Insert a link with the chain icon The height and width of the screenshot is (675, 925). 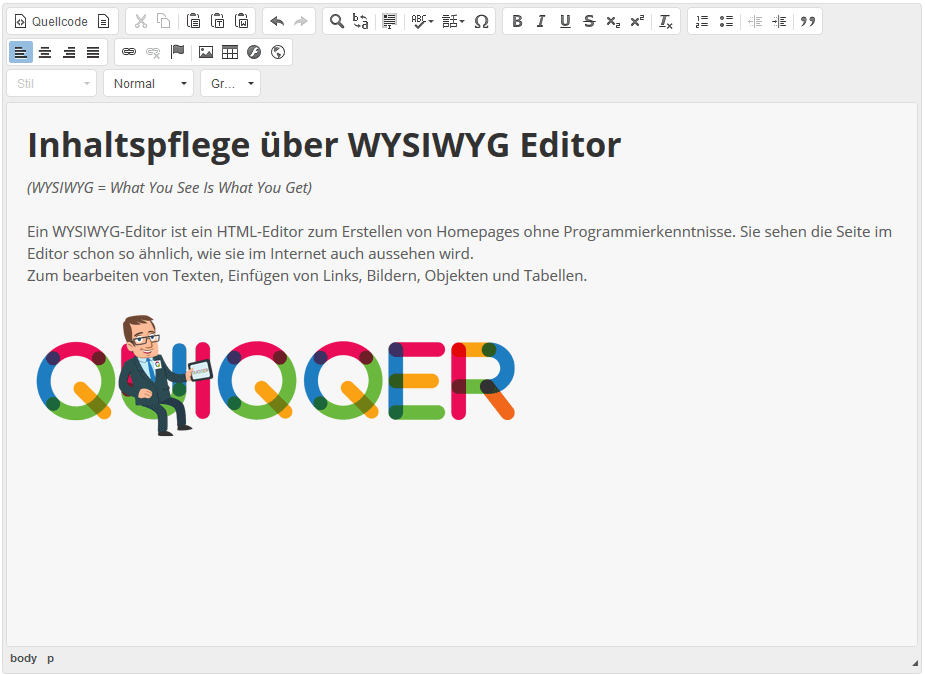129,53
